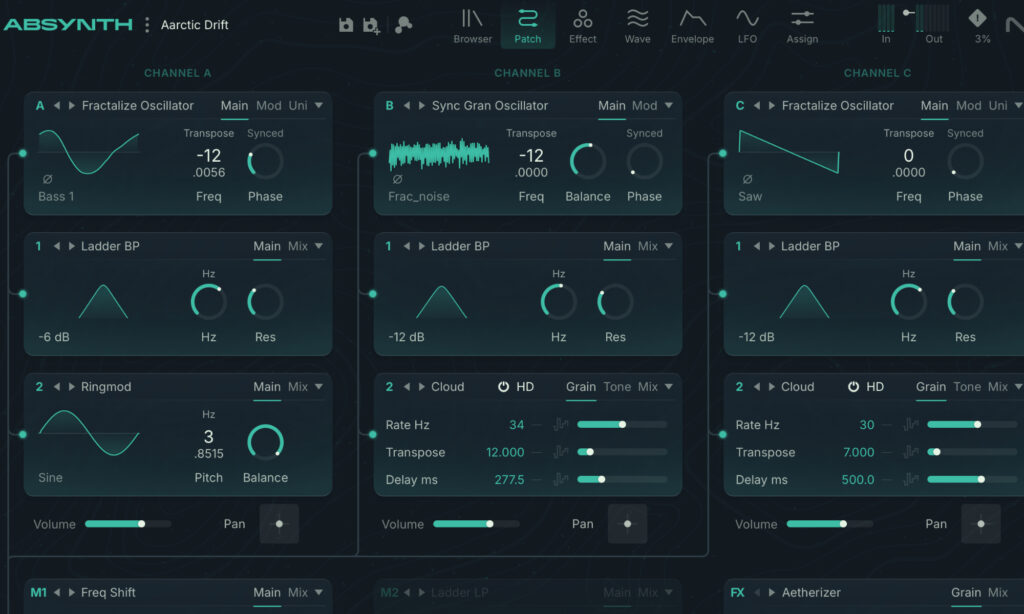Open the Assign page
Image resolution: width=1024 pixels, height=614 pixels.
[802, 26]
